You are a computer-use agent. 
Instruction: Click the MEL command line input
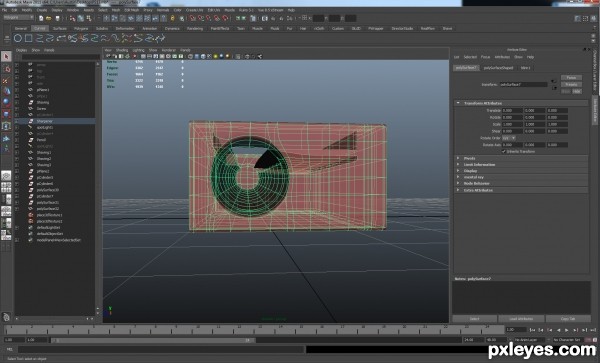tap(161, 349)
